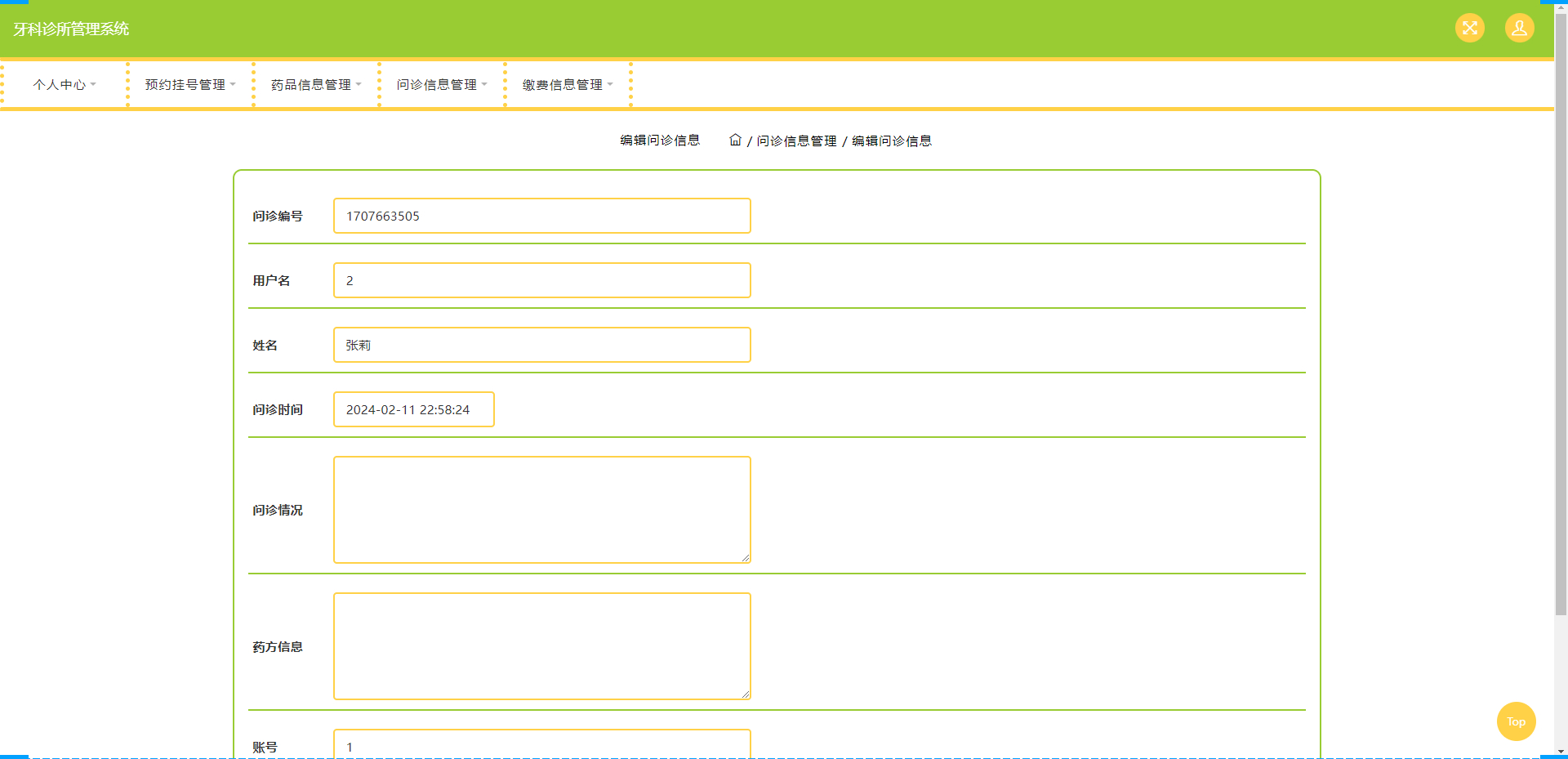Viewport: 1568px width, 759px height.
Task: Click the 问诊编号 label
Action: (x=278, y=216)
